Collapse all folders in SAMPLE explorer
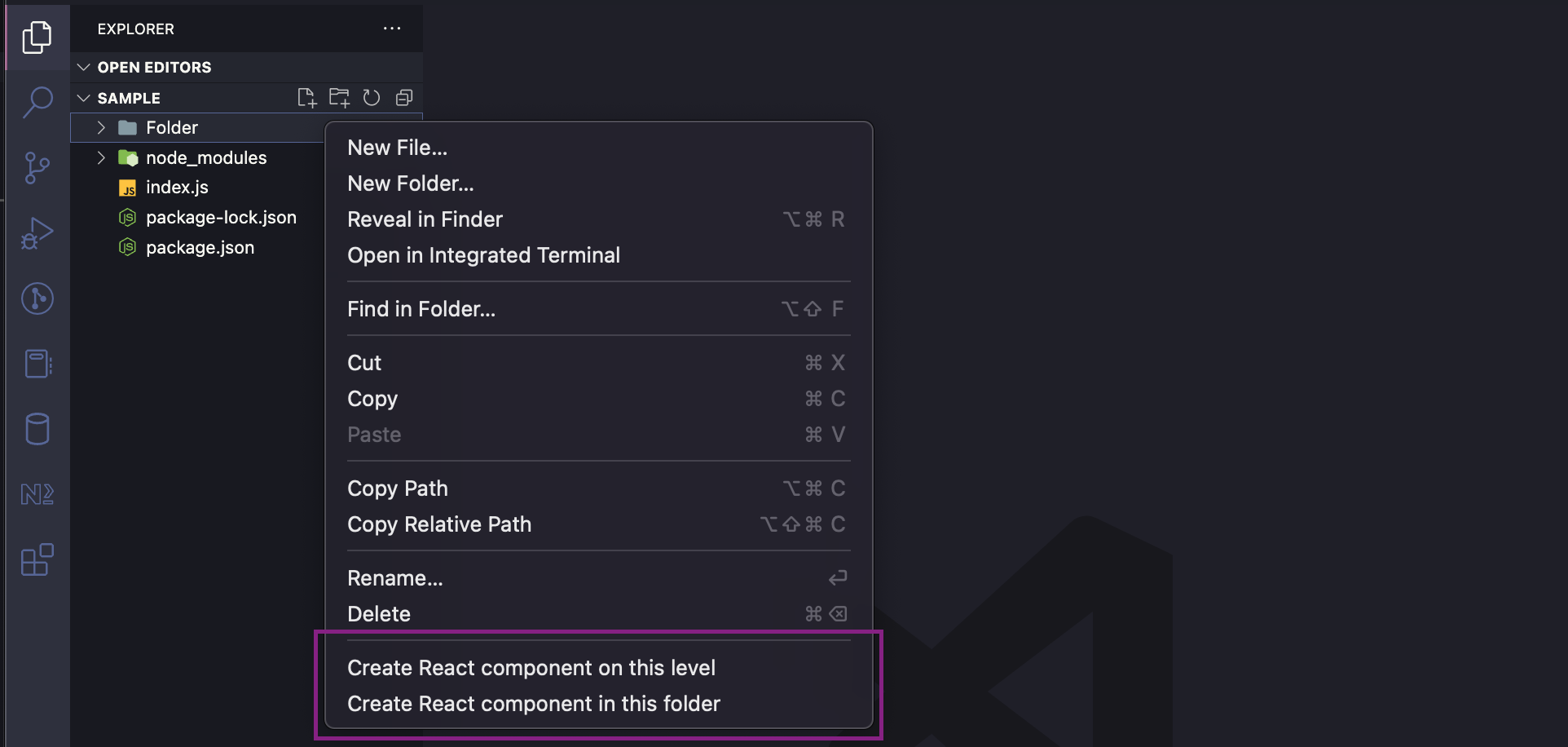The height and width of the screenshot is (747, 1568). [404, 98]
